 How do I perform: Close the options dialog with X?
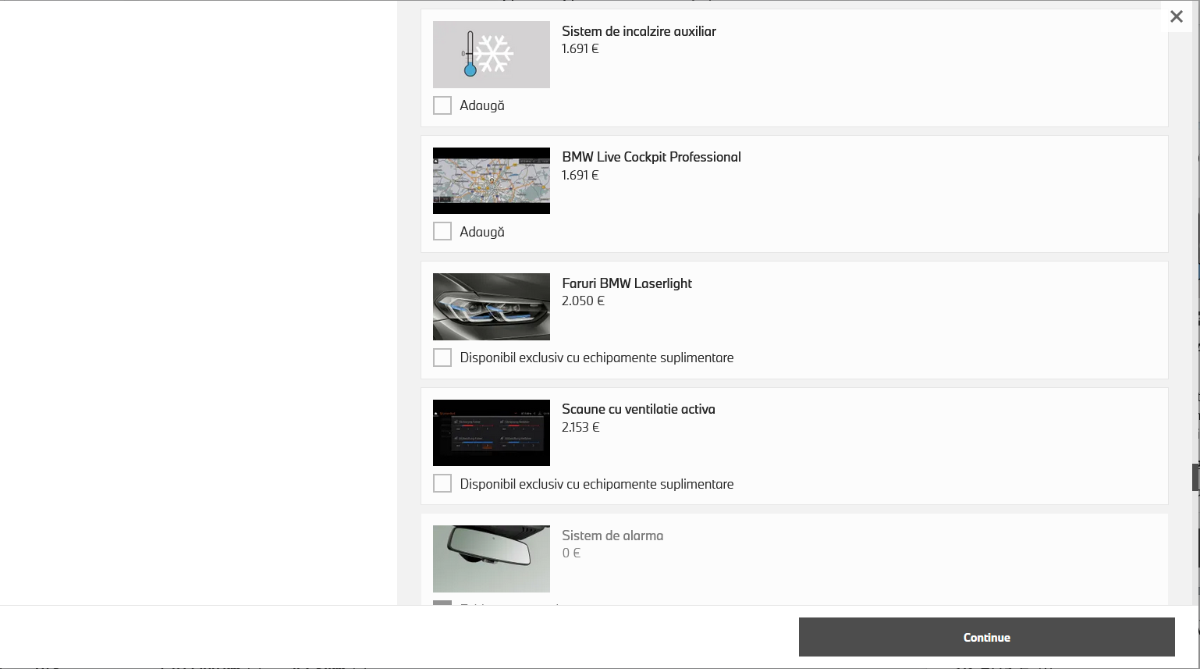[x=1176, y=16]
